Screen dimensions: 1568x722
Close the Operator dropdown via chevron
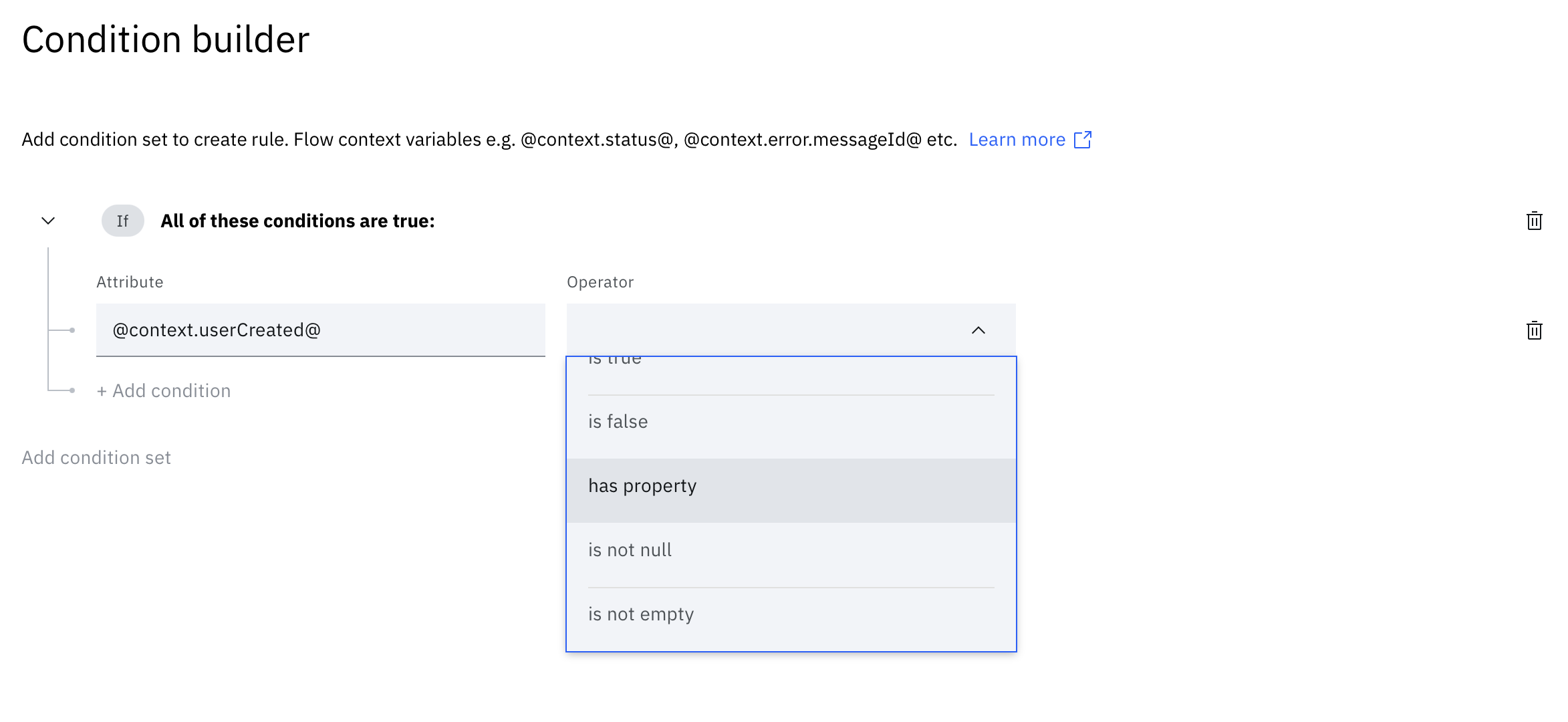tap(978, 330)
